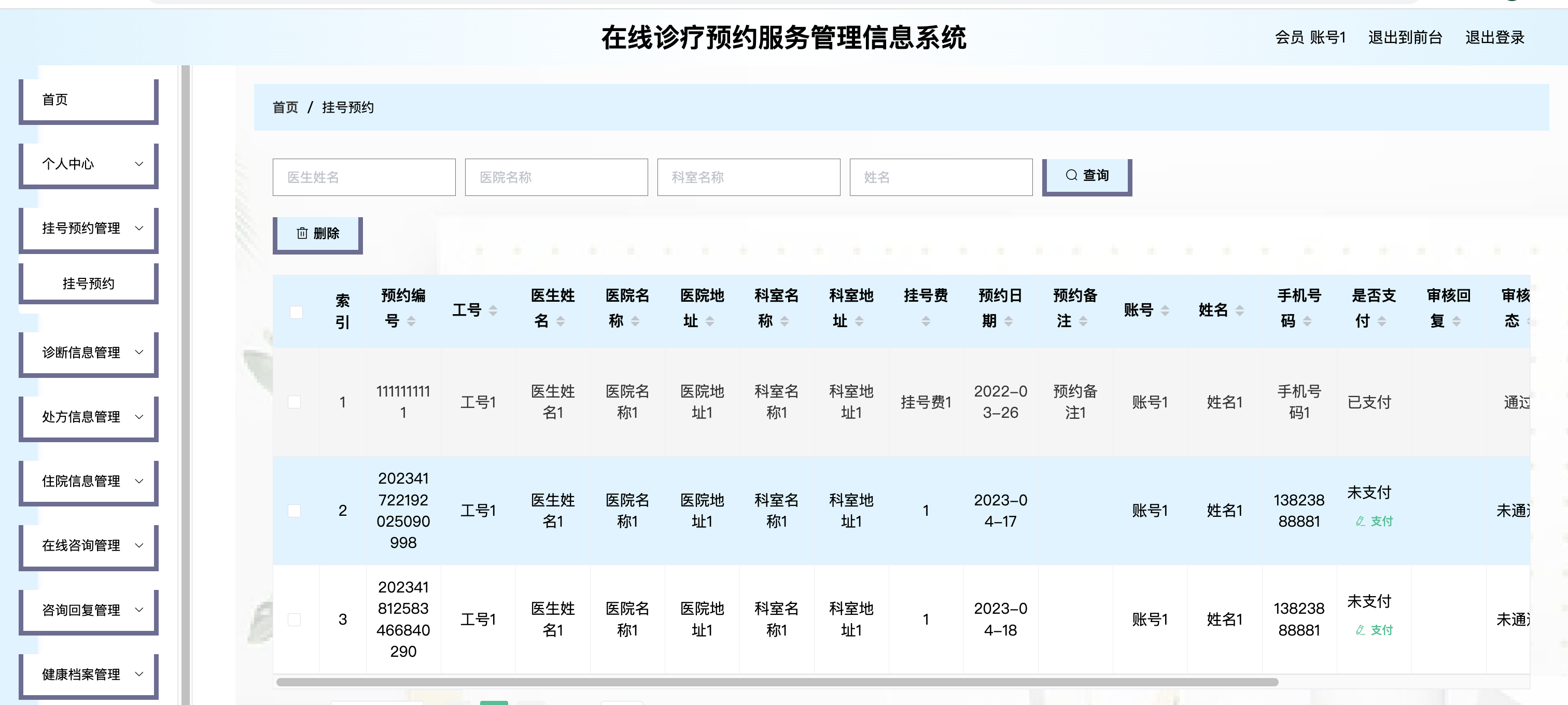Click date cell 2023-04-17
The width and height of the screenshot is (1568, 705).
coord(1000,511)
